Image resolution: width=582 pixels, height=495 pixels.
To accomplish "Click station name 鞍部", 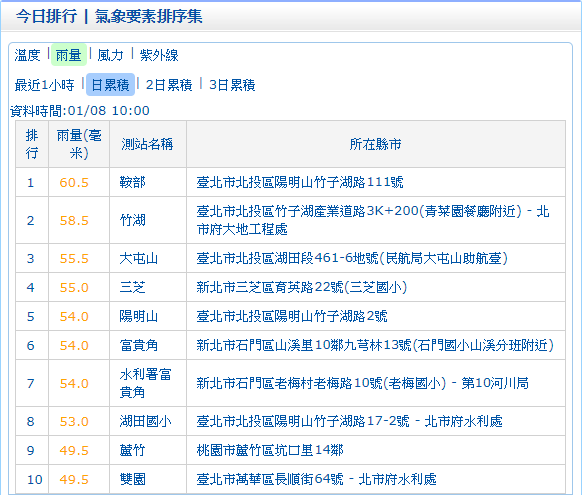I will (x=133, y=182).
